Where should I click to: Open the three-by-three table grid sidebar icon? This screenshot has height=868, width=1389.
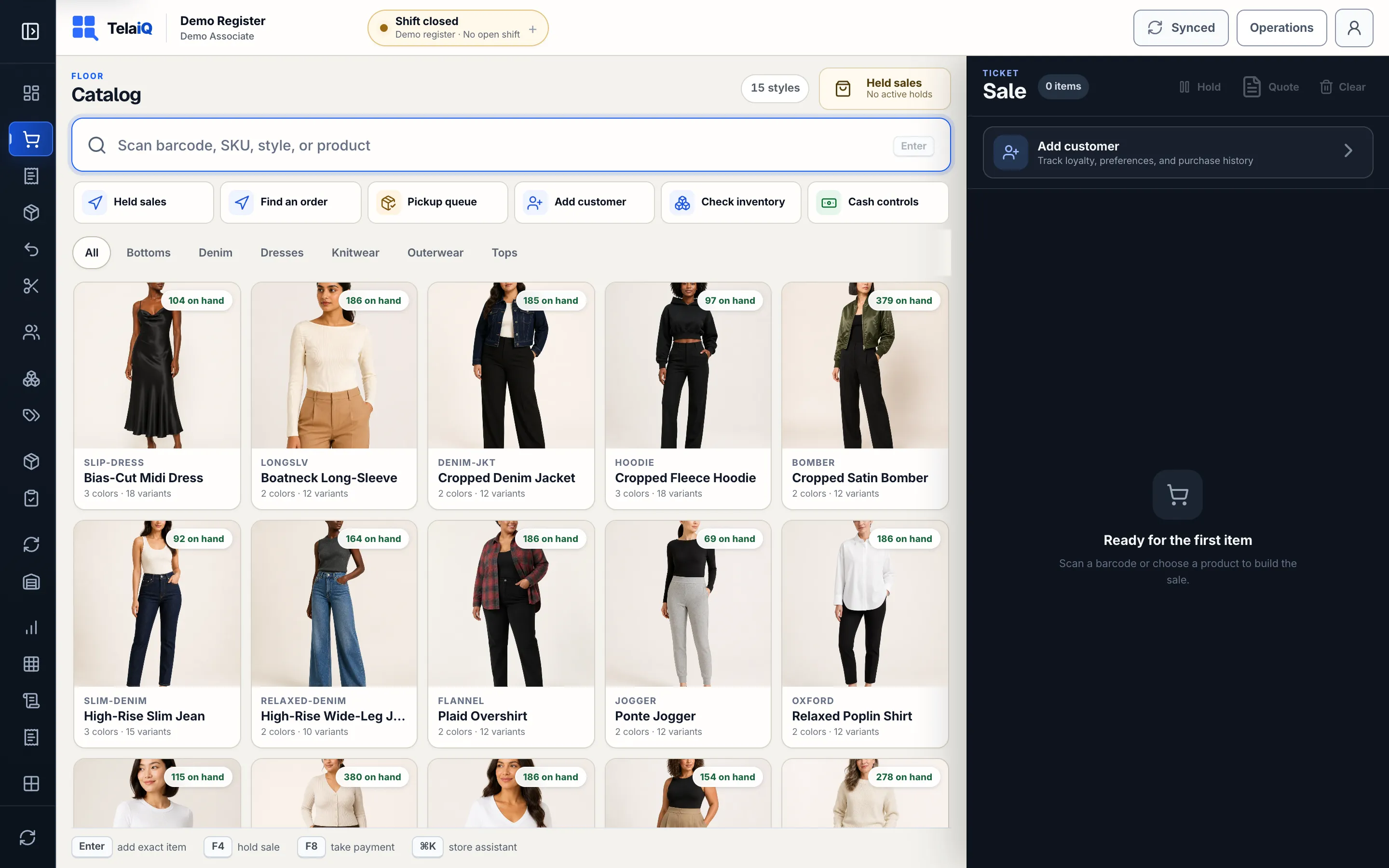tap(31, 664)
